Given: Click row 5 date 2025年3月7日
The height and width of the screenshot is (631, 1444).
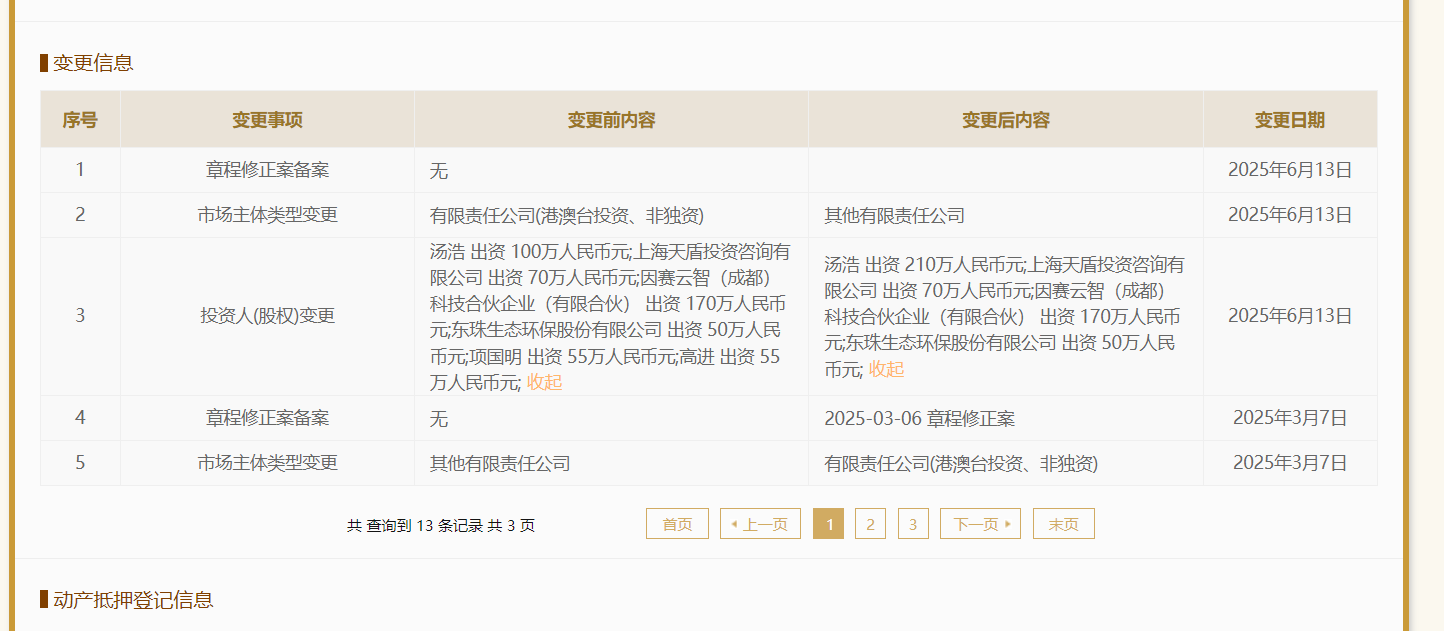Looking at the screenshot, I should 1290,463.
